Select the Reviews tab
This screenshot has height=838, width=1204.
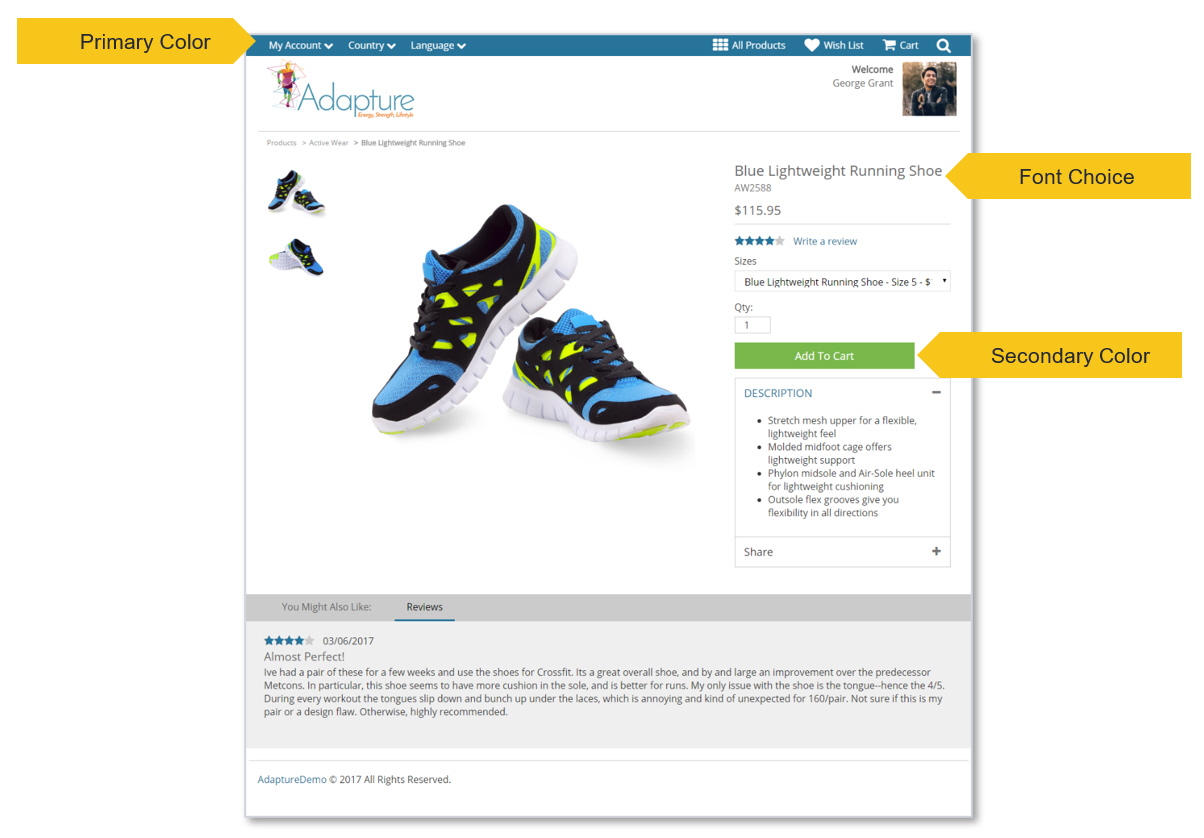[x=425, y=607]
